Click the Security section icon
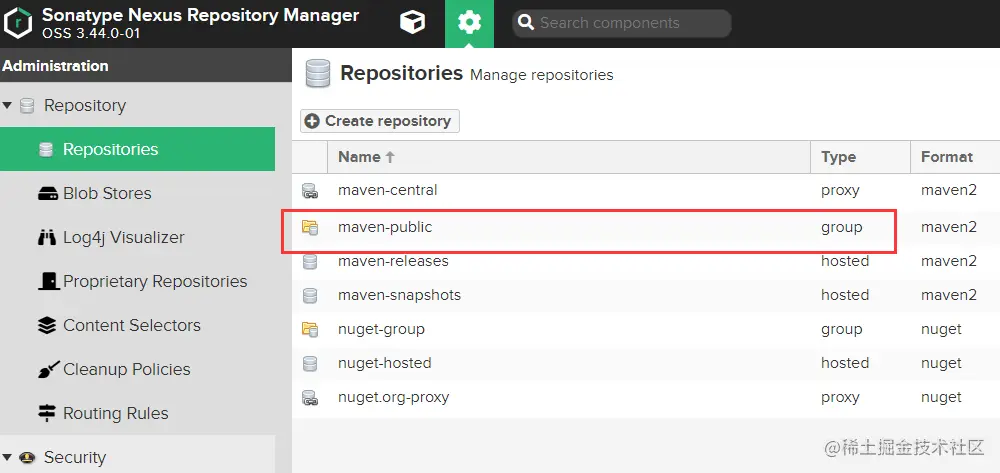Screen dimensions: 1000x473 click(27, 457)
